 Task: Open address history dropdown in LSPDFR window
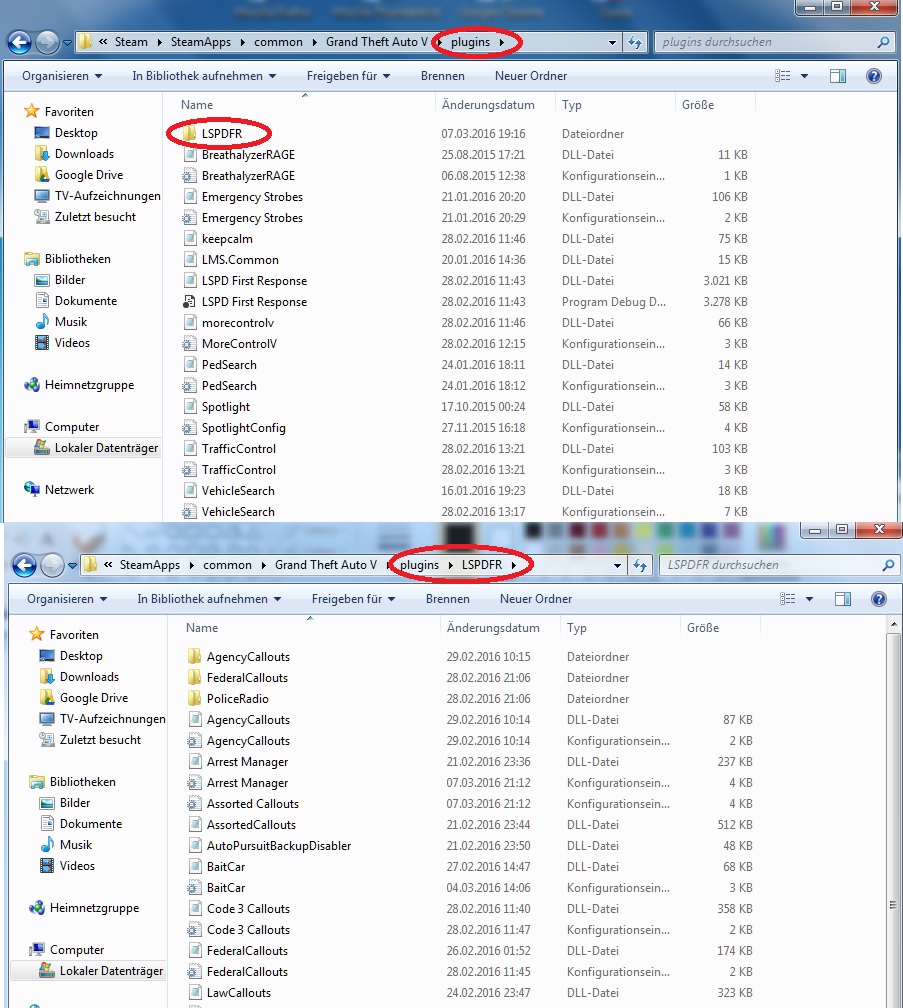point(617,566)
